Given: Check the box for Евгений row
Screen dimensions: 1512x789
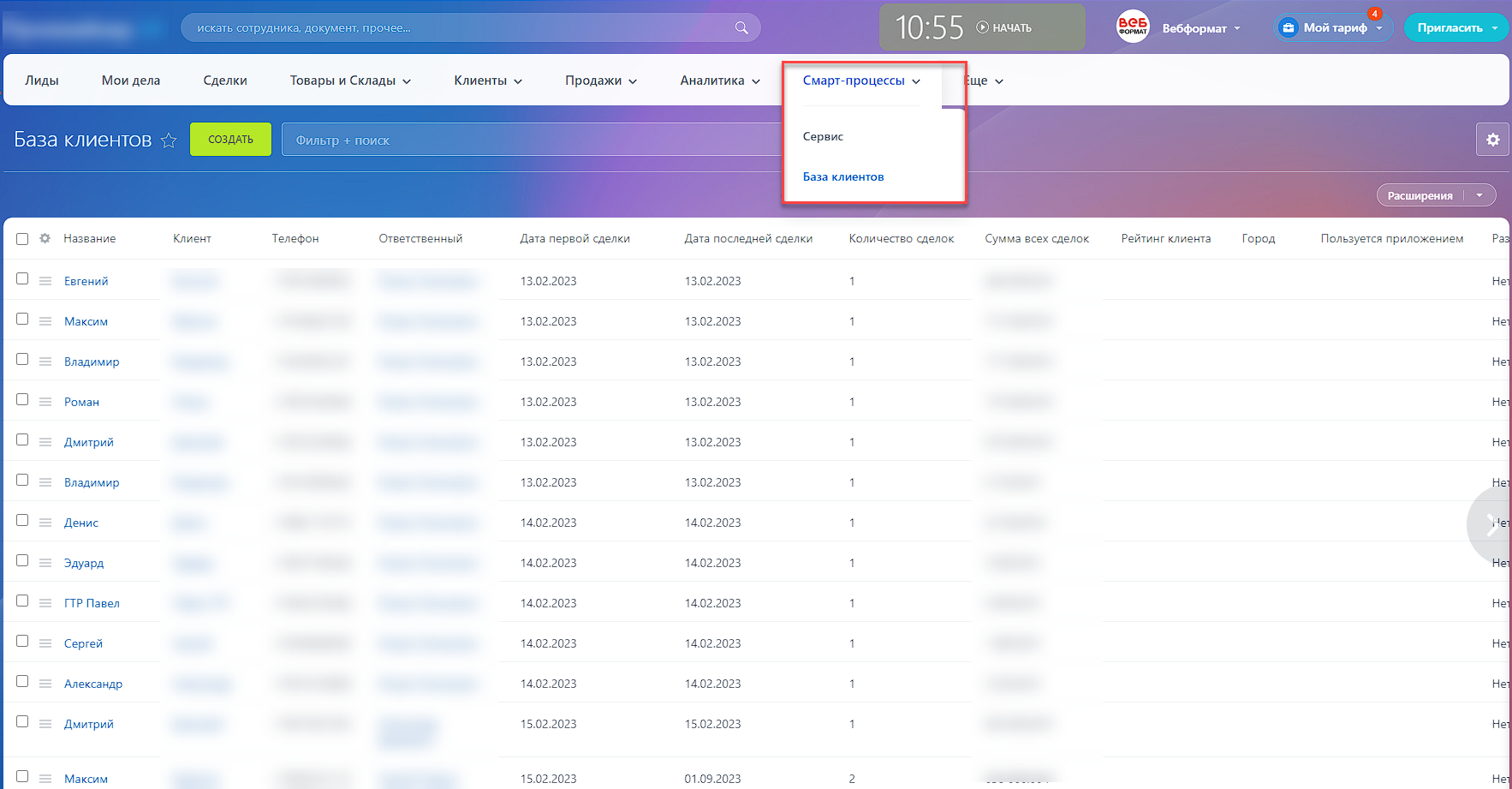Looking at the screenshot, I should [x=22, y=278].
